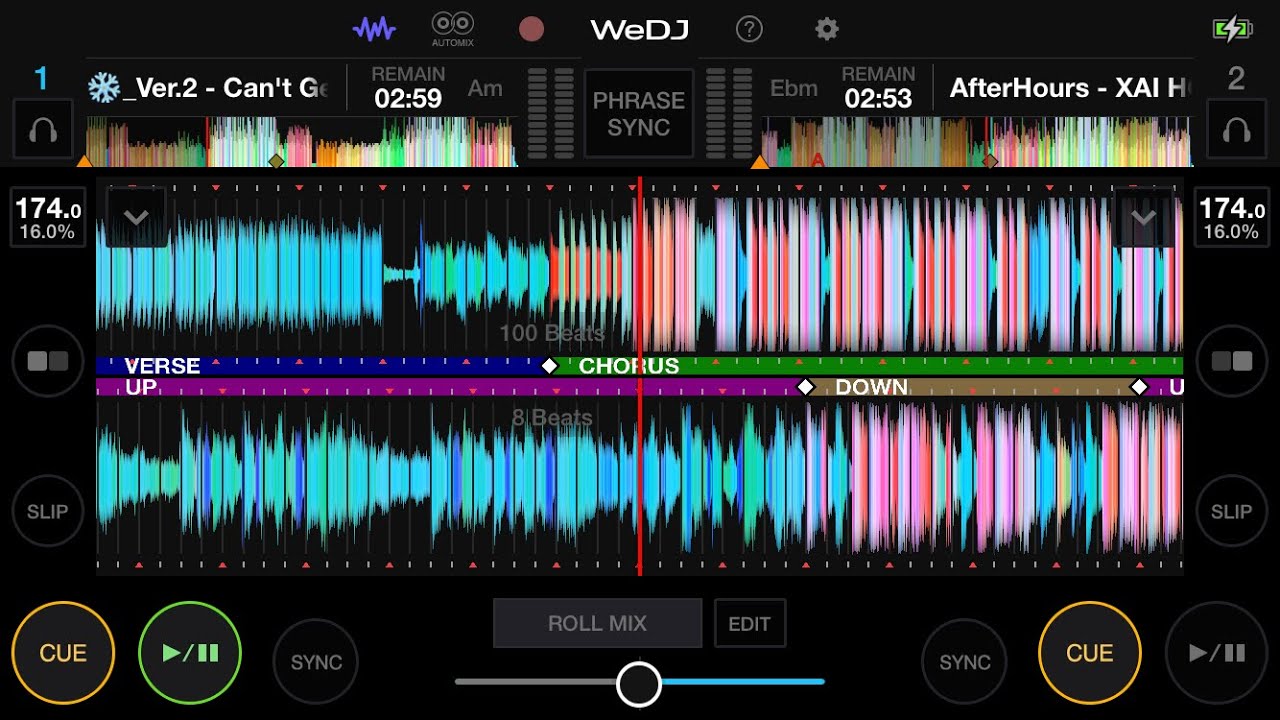The image size is (1280, 720).
Task: Open the settings gear icon
Action: pos(827,29)
